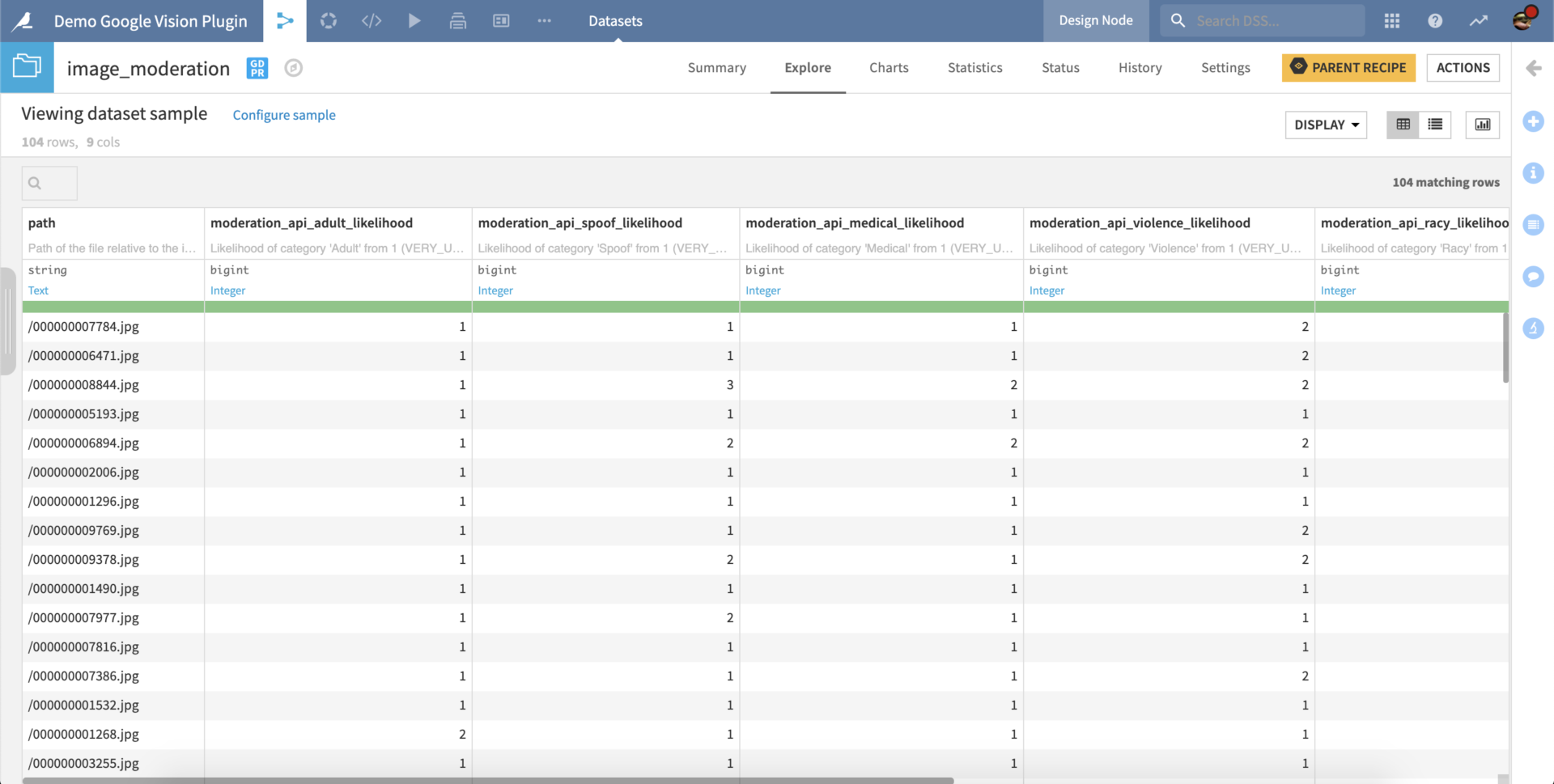Toggle the charts/quick-columns view button
Screen dimensions: 1554x784
(x=1482, y=125)
